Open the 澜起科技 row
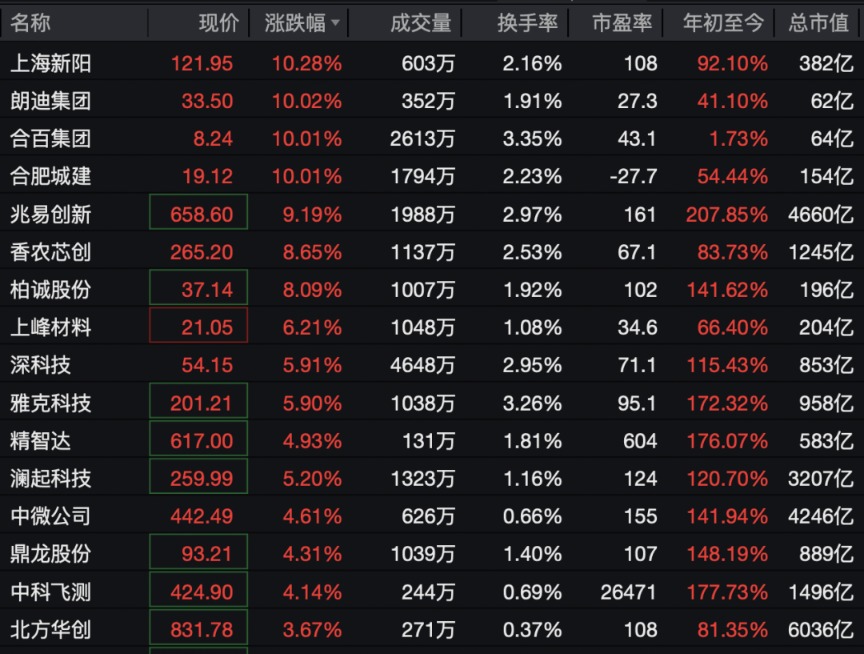864x654 pixels. pyautogui.click(x=432, y=478)
